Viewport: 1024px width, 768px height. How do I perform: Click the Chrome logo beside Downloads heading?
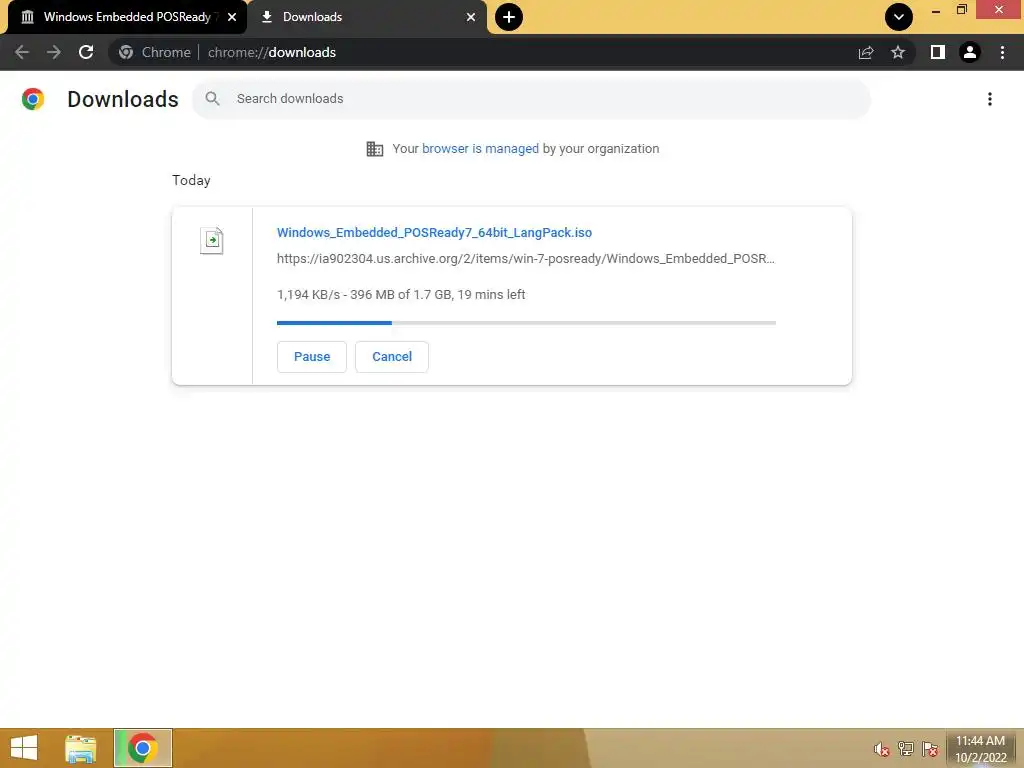33,99
